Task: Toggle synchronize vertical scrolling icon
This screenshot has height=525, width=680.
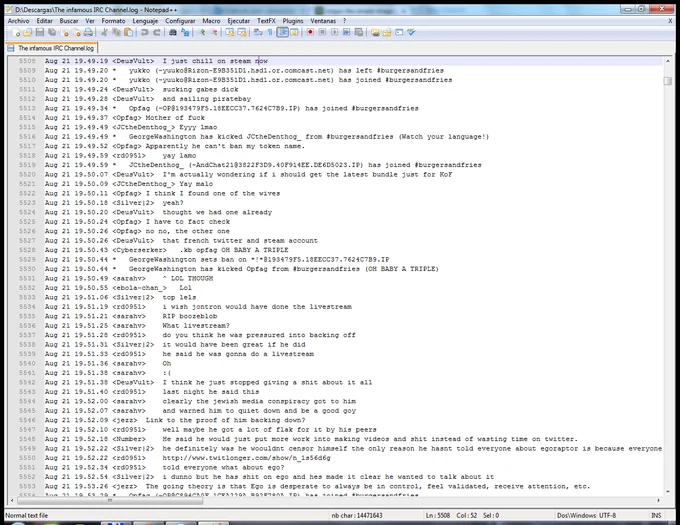Action: coord(229,32)
